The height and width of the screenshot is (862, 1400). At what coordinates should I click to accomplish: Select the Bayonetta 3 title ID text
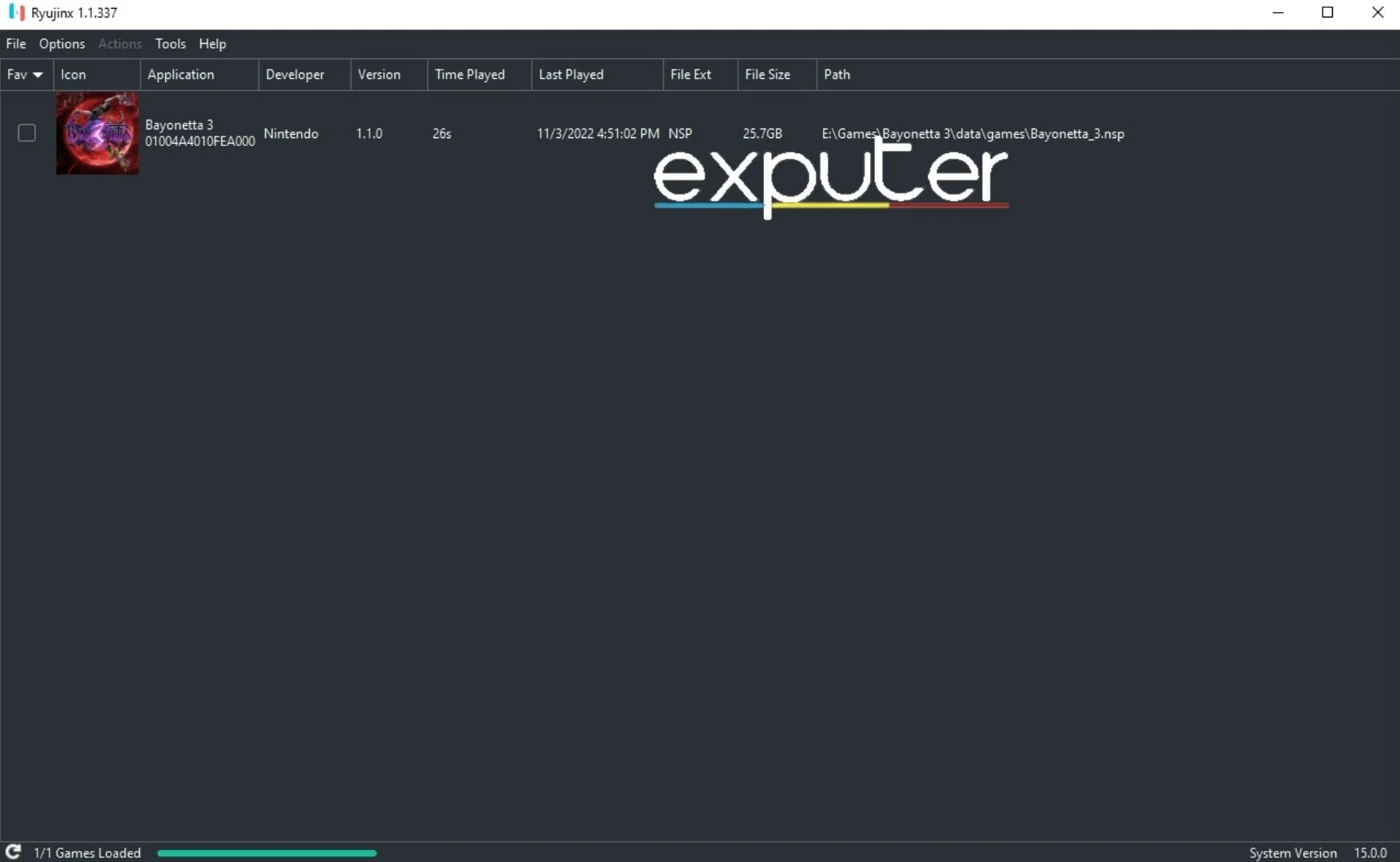pos(200,141)
